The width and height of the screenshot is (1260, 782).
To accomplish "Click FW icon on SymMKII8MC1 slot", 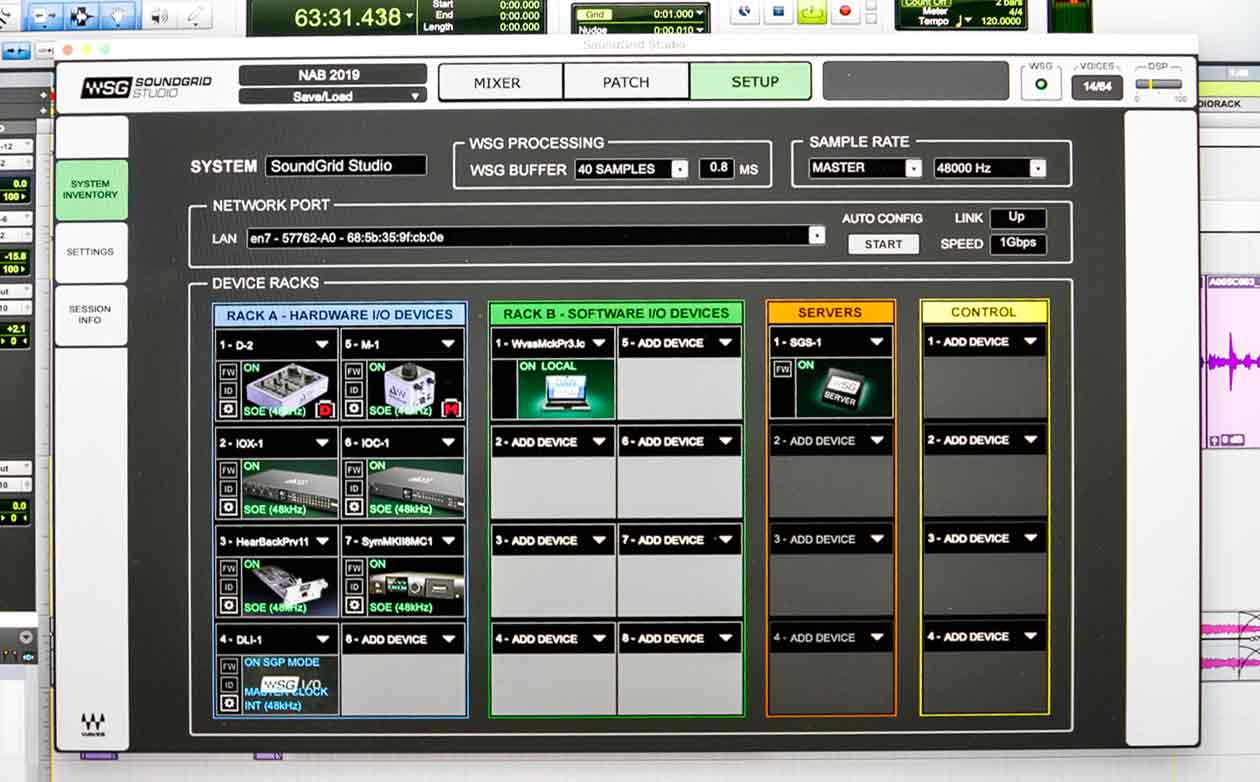I will click(354, 567).
